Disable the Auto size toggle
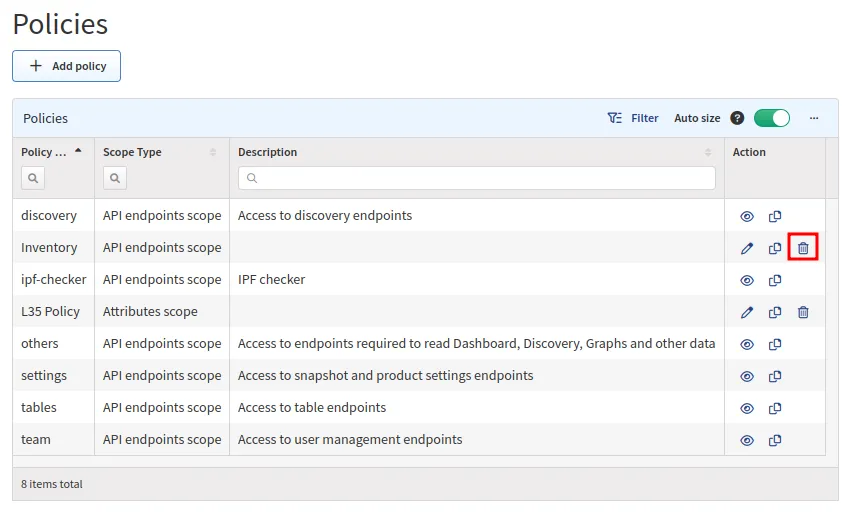The width and height of the screenshot is (852, 513). click(771, 118)
